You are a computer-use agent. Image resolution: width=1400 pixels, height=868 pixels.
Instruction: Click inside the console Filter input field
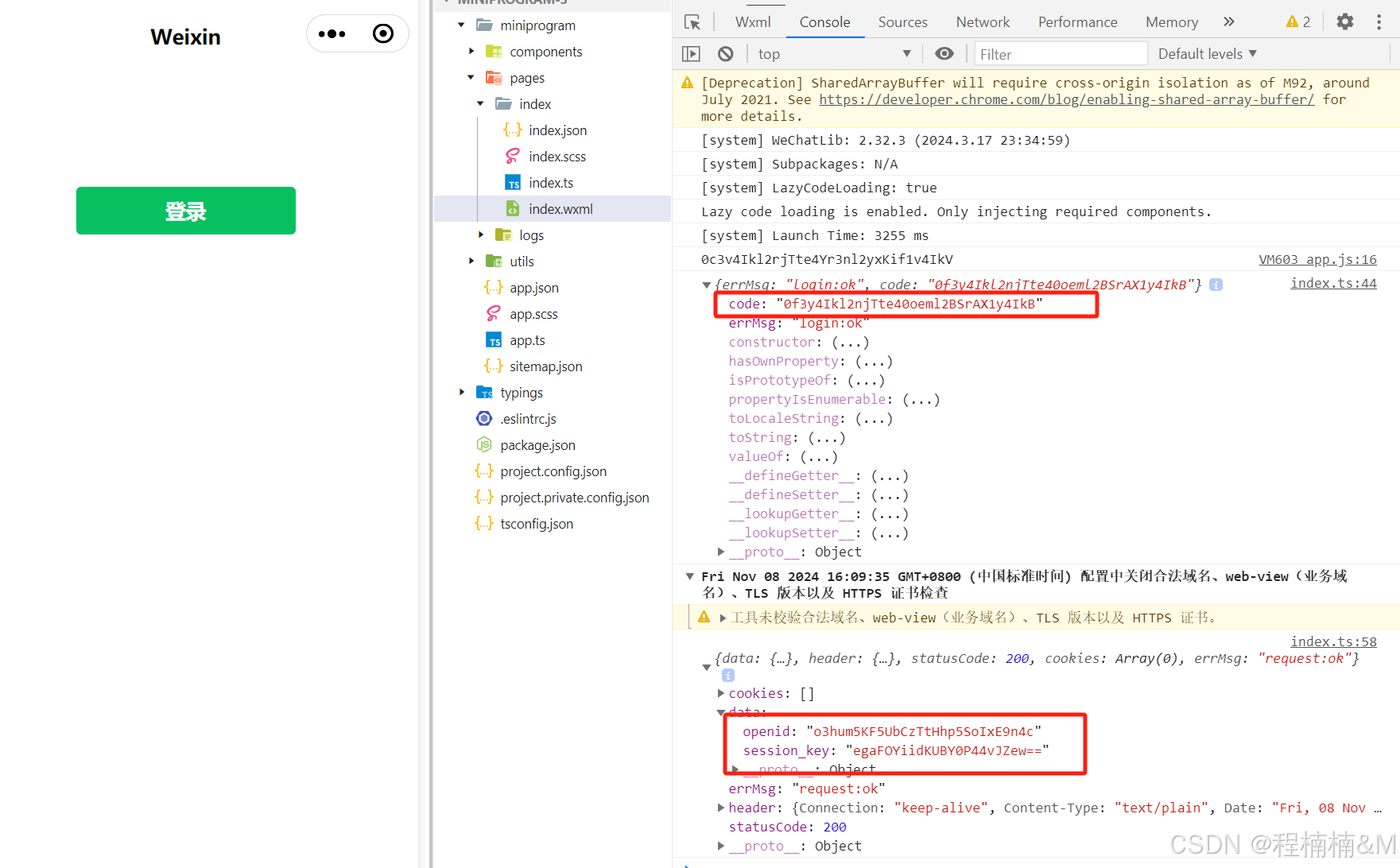[x=1061, y=53]
